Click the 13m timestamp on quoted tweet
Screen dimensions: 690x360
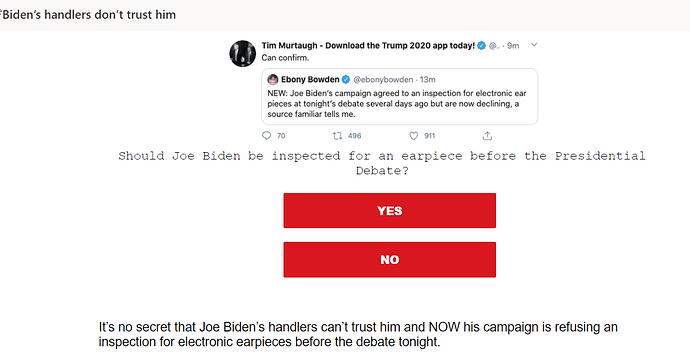(427, 80)
